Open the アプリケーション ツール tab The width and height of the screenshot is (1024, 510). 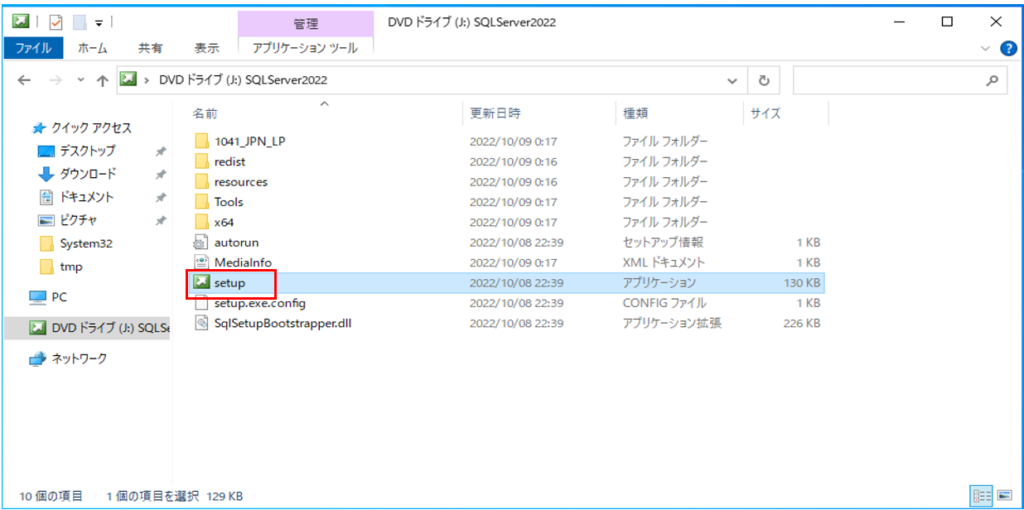click(x=305, y=47)
